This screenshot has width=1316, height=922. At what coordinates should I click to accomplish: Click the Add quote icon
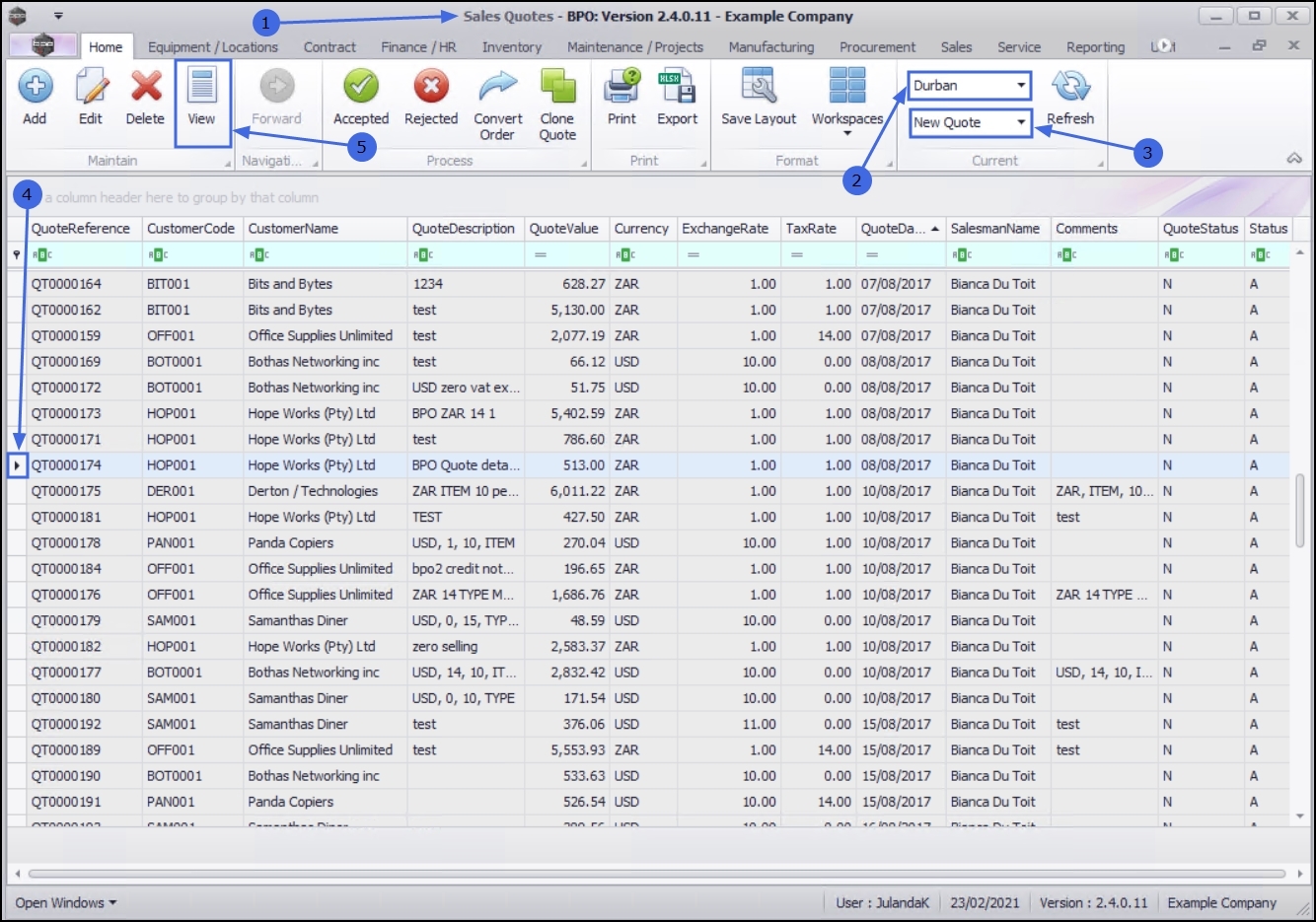(x=35, y=87)
